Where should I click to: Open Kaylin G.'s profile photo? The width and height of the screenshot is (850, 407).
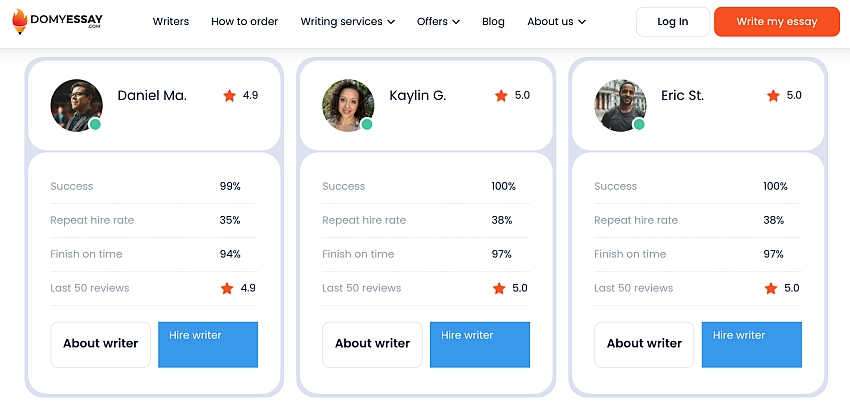pos(347,104)
